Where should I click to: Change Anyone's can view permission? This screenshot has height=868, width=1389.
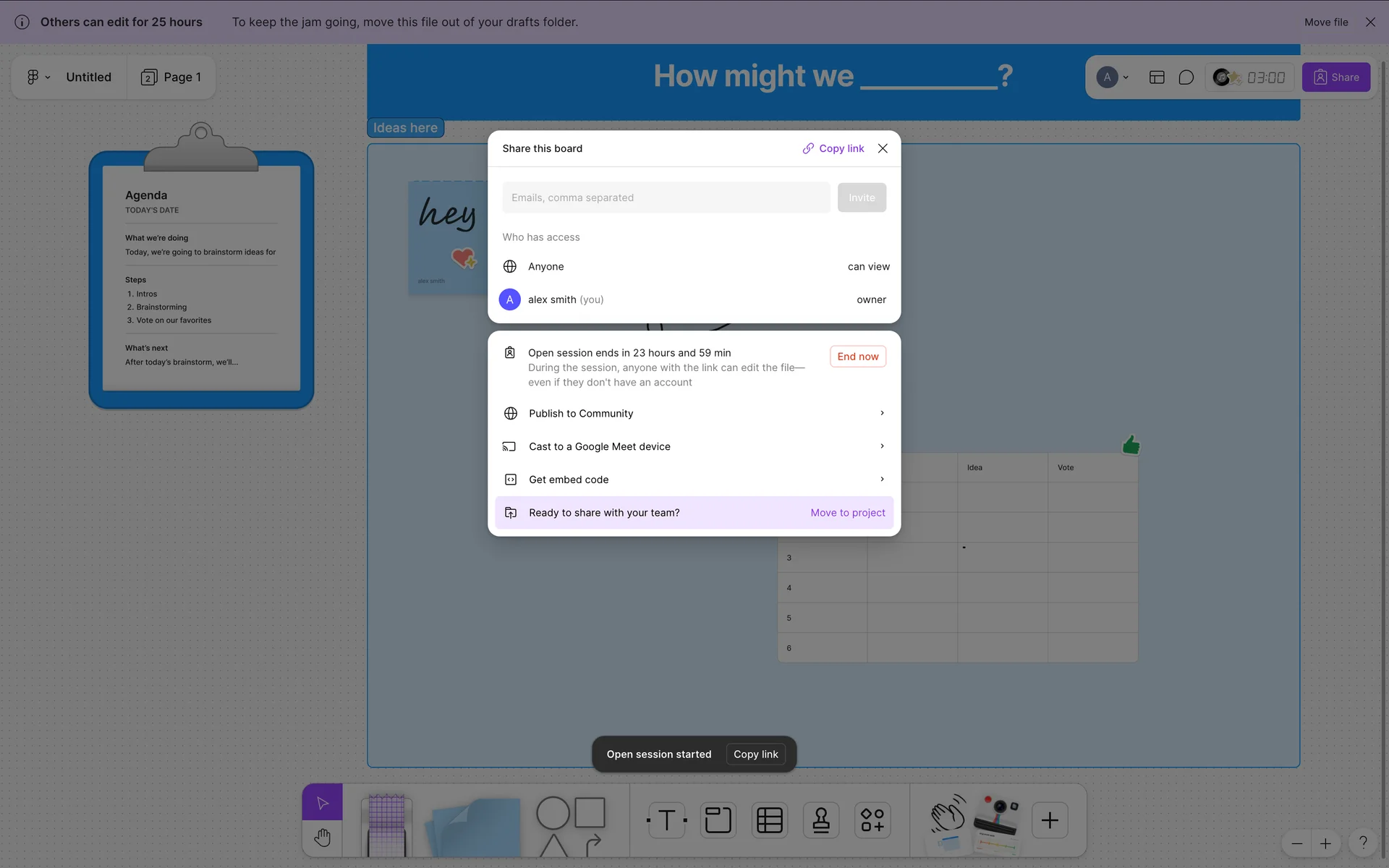(868, 267)
